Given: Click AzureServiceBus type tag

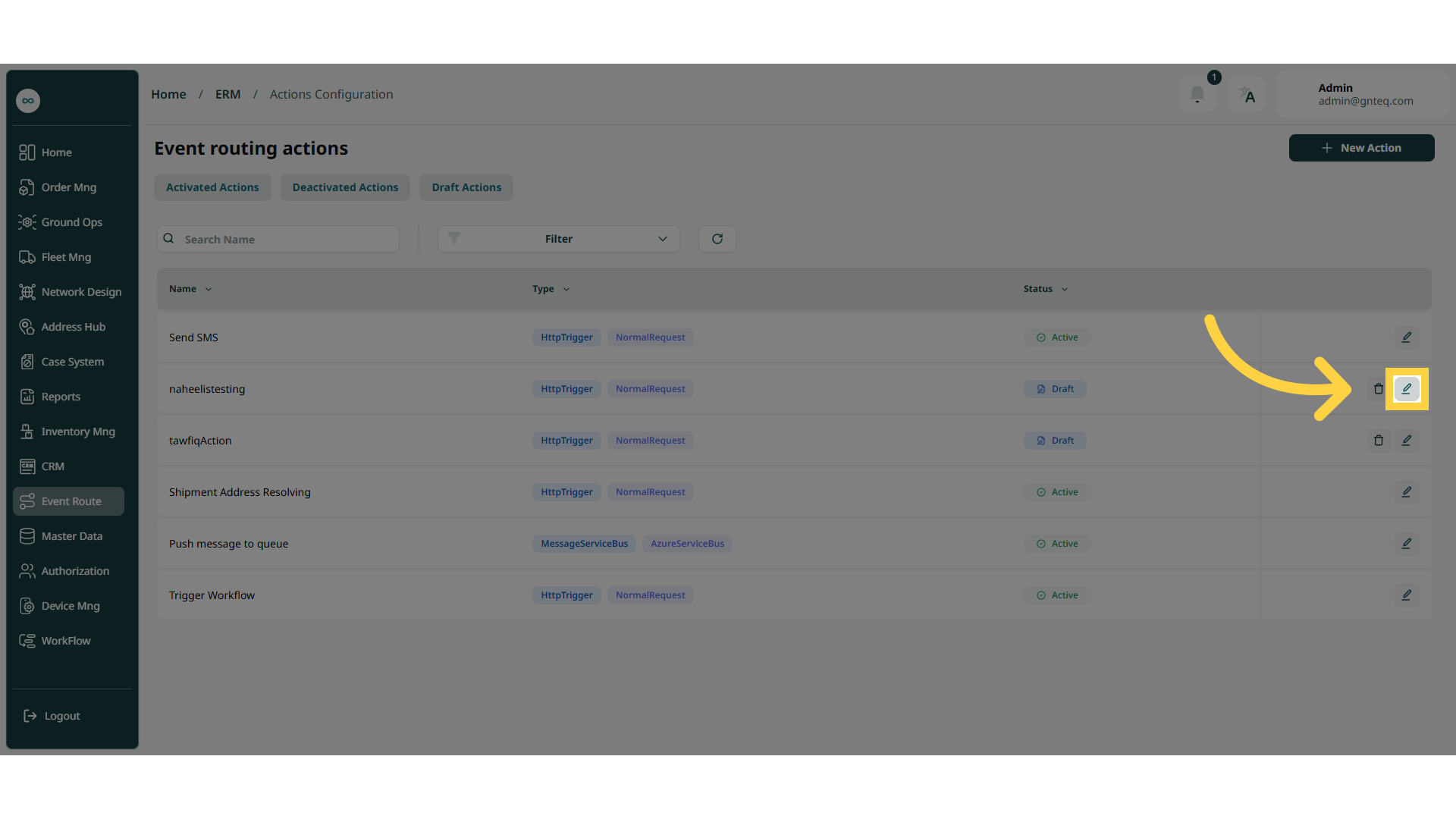Looking at the screenshot, I should (x=687, y=544).
